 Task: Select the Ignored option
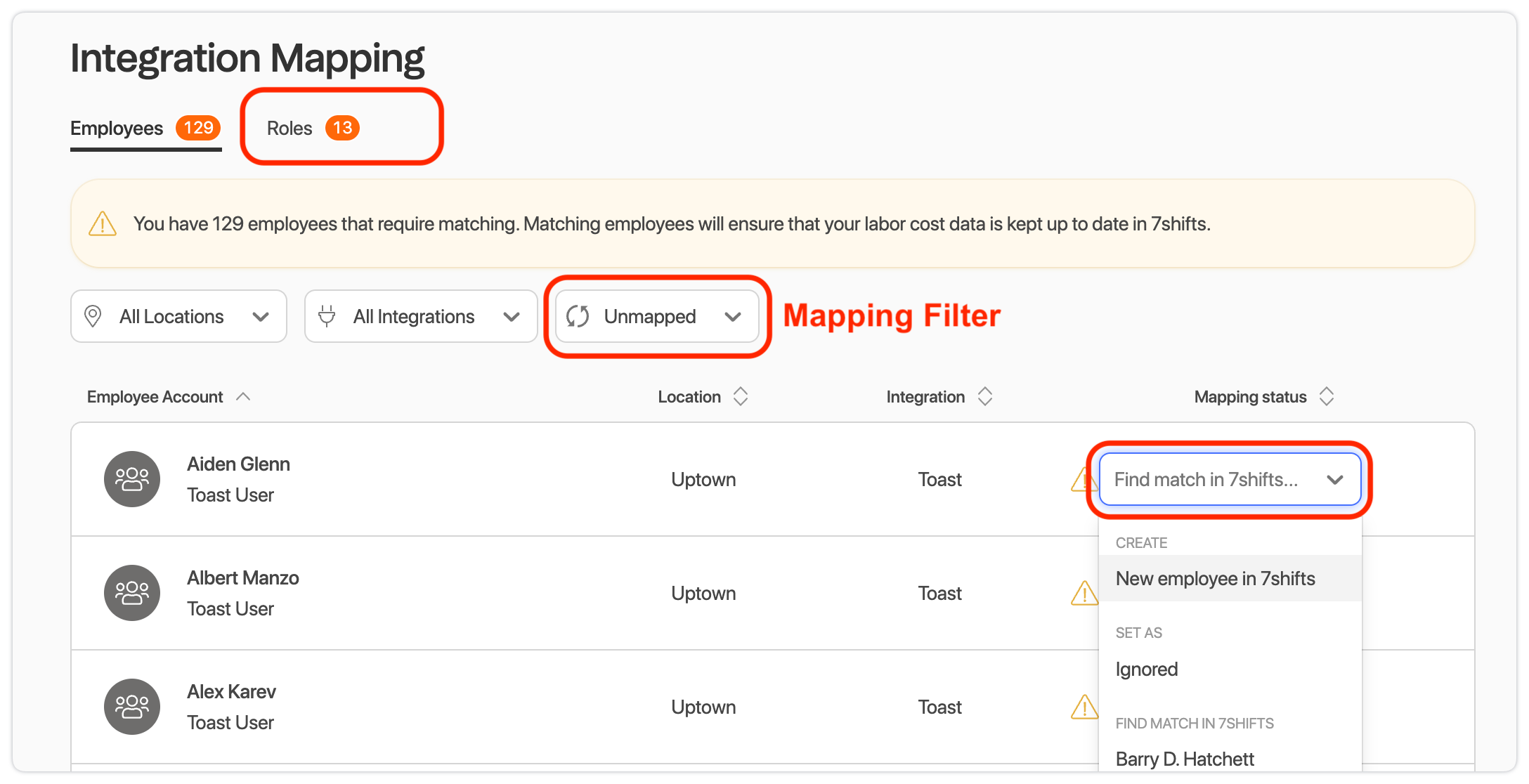(x=1230, y=669)
